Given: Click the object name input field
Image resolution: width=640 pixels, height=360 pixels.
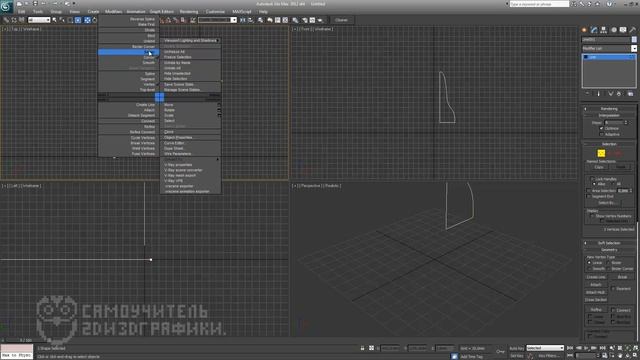Looking at the screenshot, I should (606, 39).
